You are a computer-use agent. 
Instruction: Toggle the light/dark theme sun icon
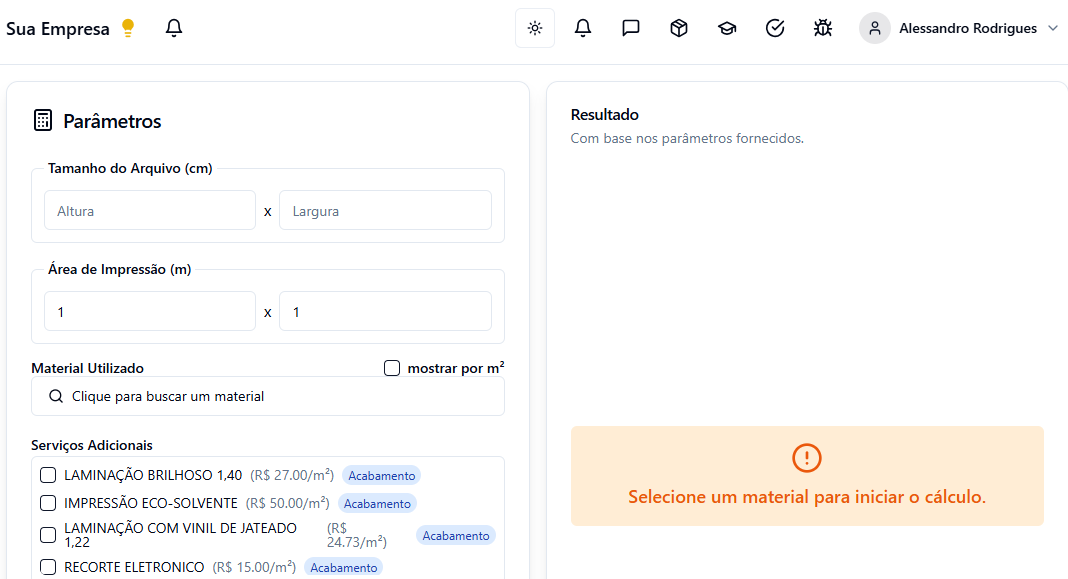tap(534, 28)
